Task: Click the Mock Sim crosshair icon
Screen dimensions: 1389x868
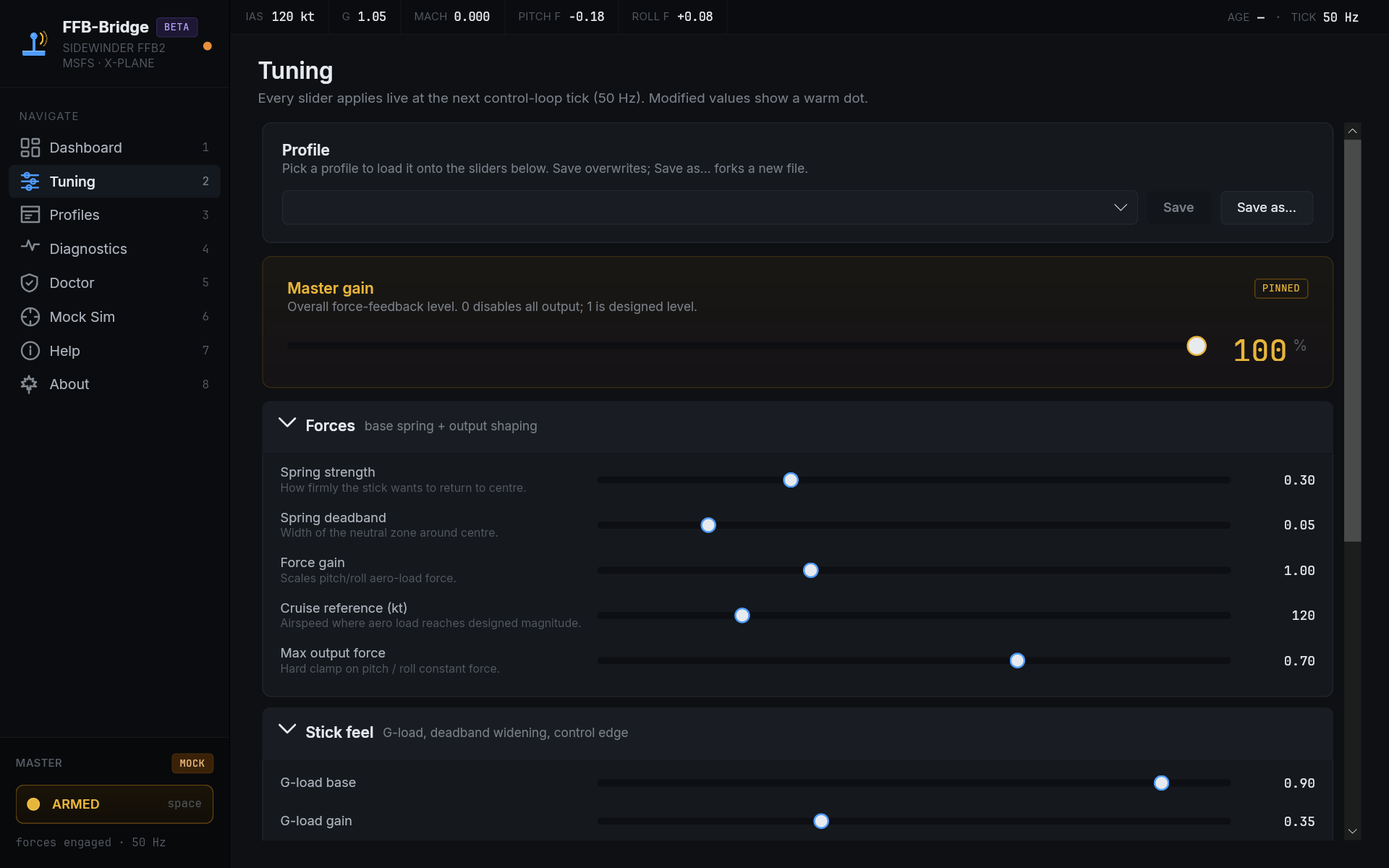Action: (30, 317)
